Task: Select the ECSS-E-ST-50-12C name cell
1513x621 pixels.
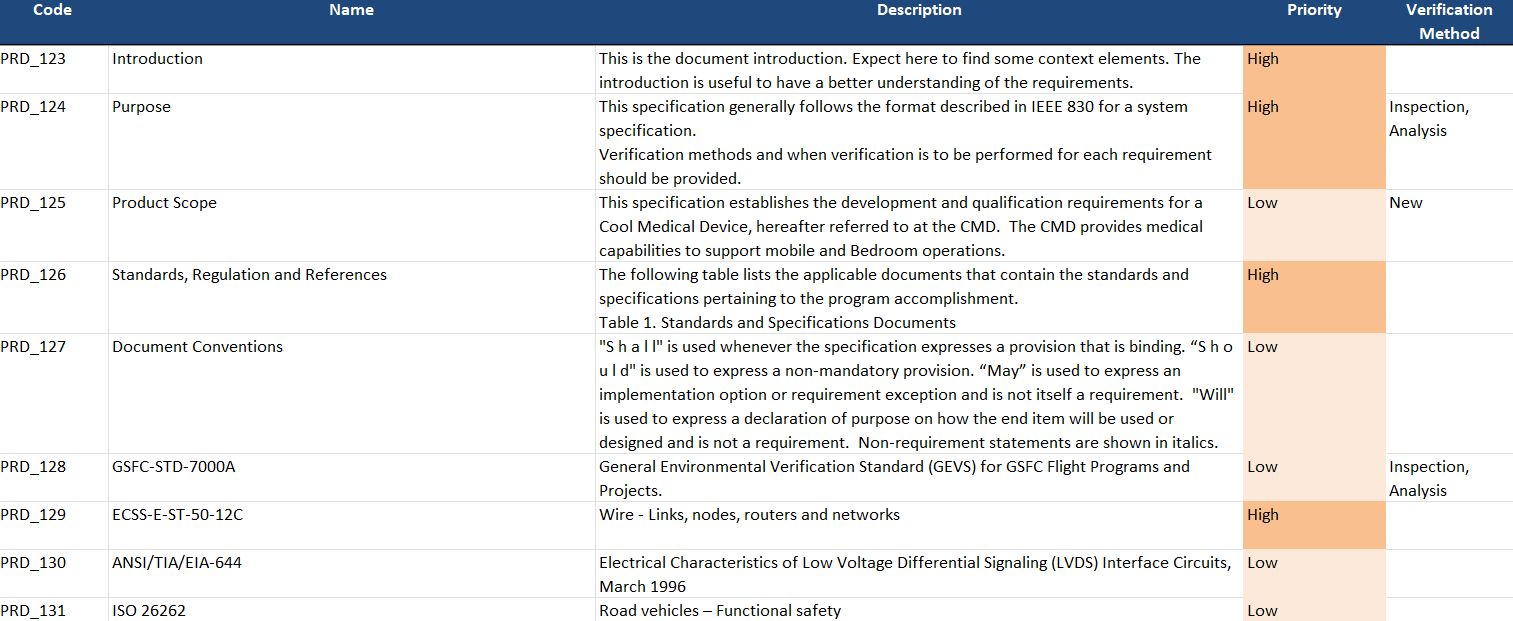Action: click(x=177, y=515)
